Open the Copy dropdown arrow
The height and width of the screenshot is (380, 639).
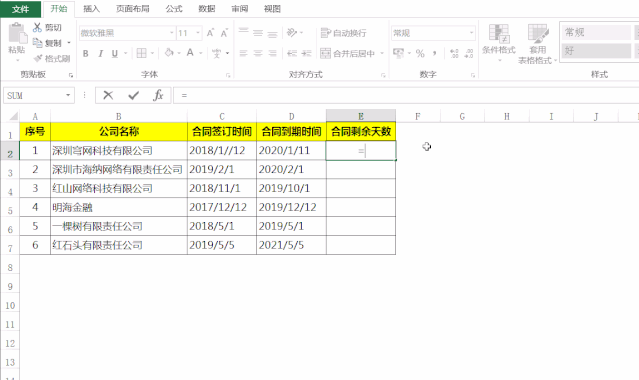(x=69, y=43)
